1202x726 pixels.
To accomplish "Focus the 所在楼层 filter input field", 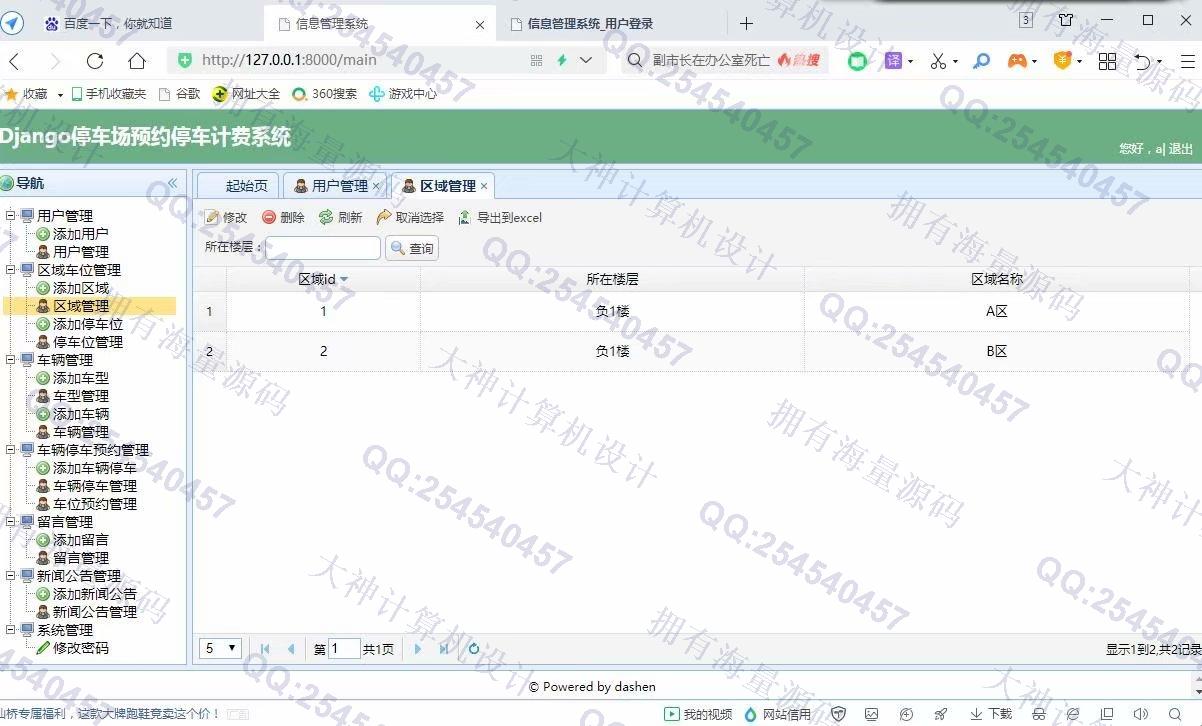I will click(323, 247).
